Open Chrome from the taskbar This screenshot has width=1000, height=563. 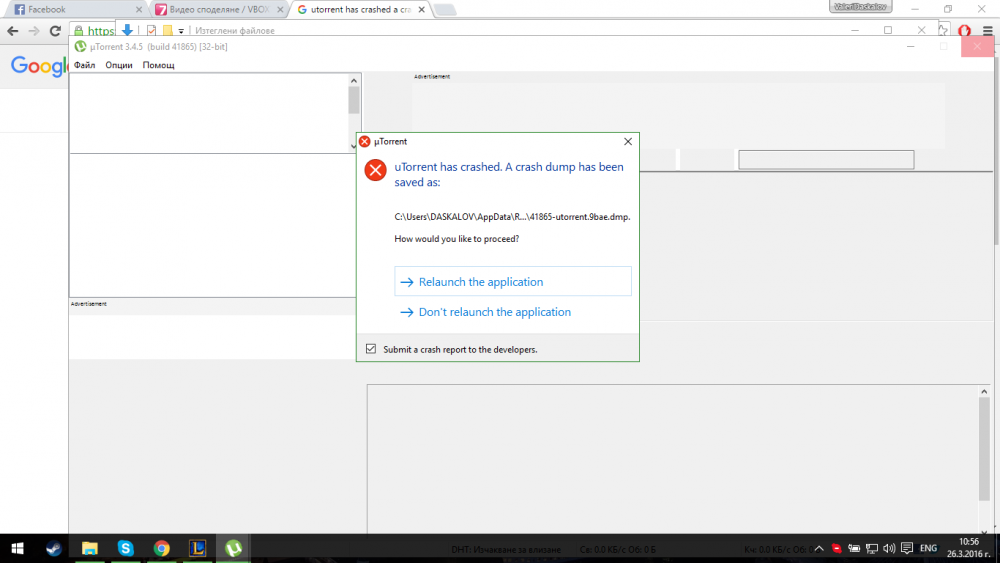pos(161,548)
